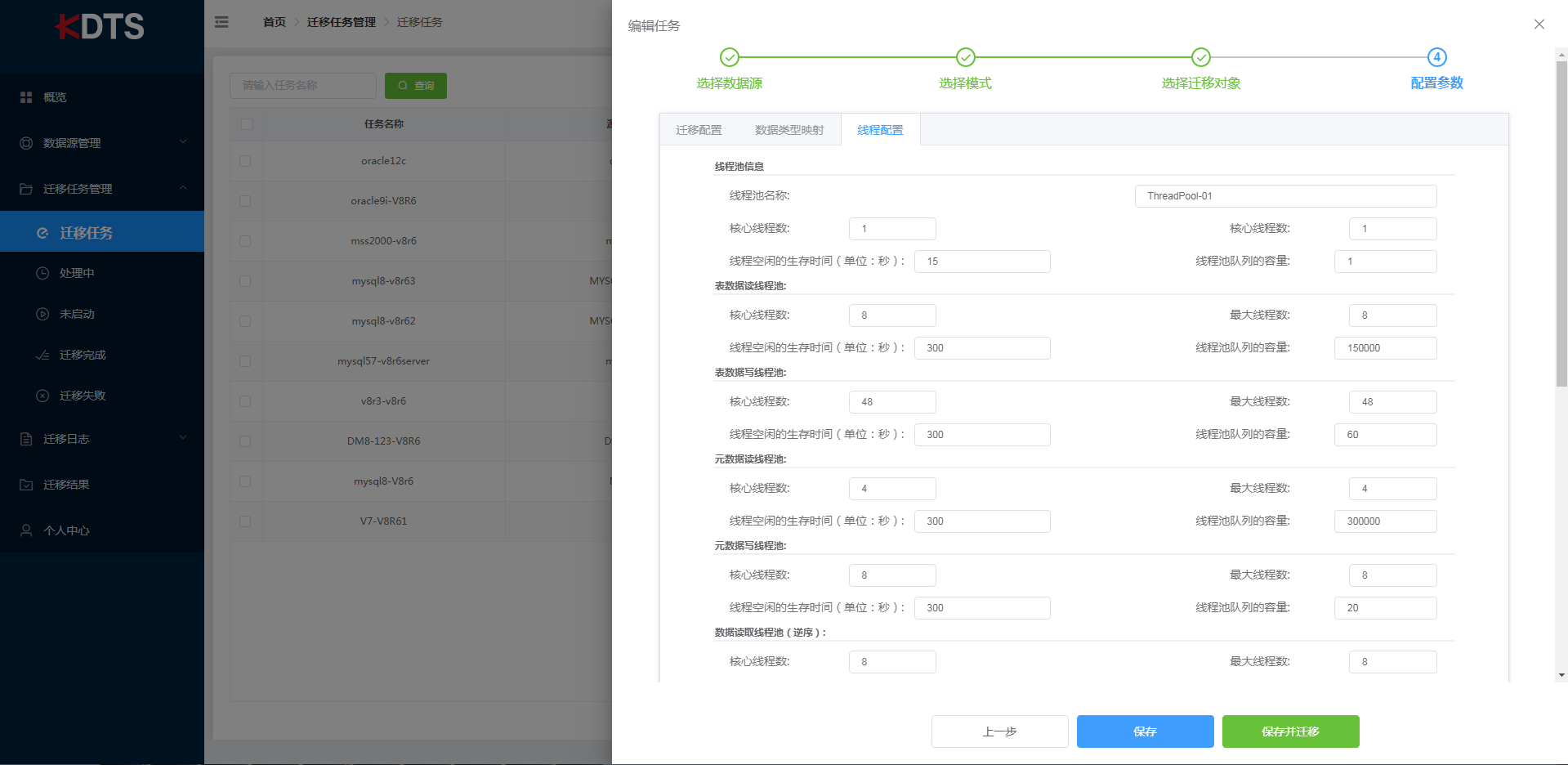Collapse the 迁移任务管理 sidebar menu

pos(102,189)
